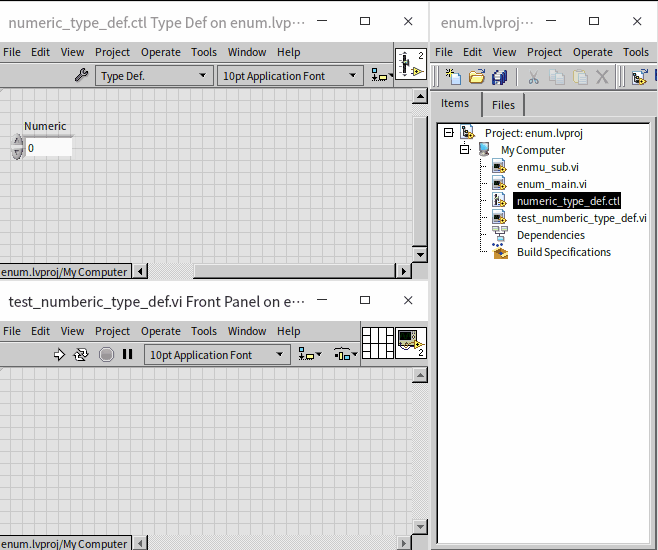Image resolution: width=658 pixels, height=550 pixels.
Task: Click the type def control icon thumbnail
Action: [410, 64]
